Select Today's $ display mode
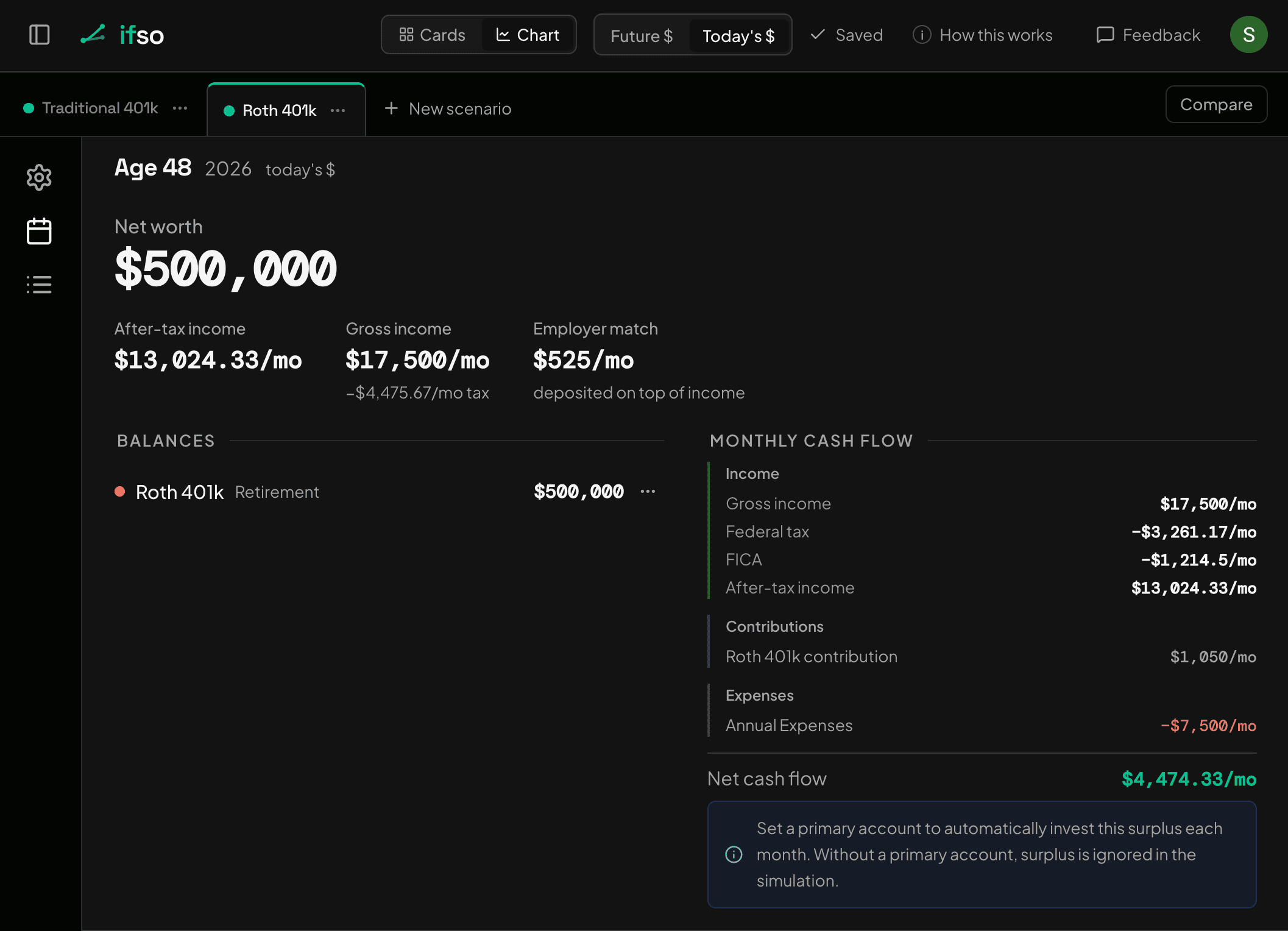Viewport: 1288px width, 931px height. tap(738, 36)
